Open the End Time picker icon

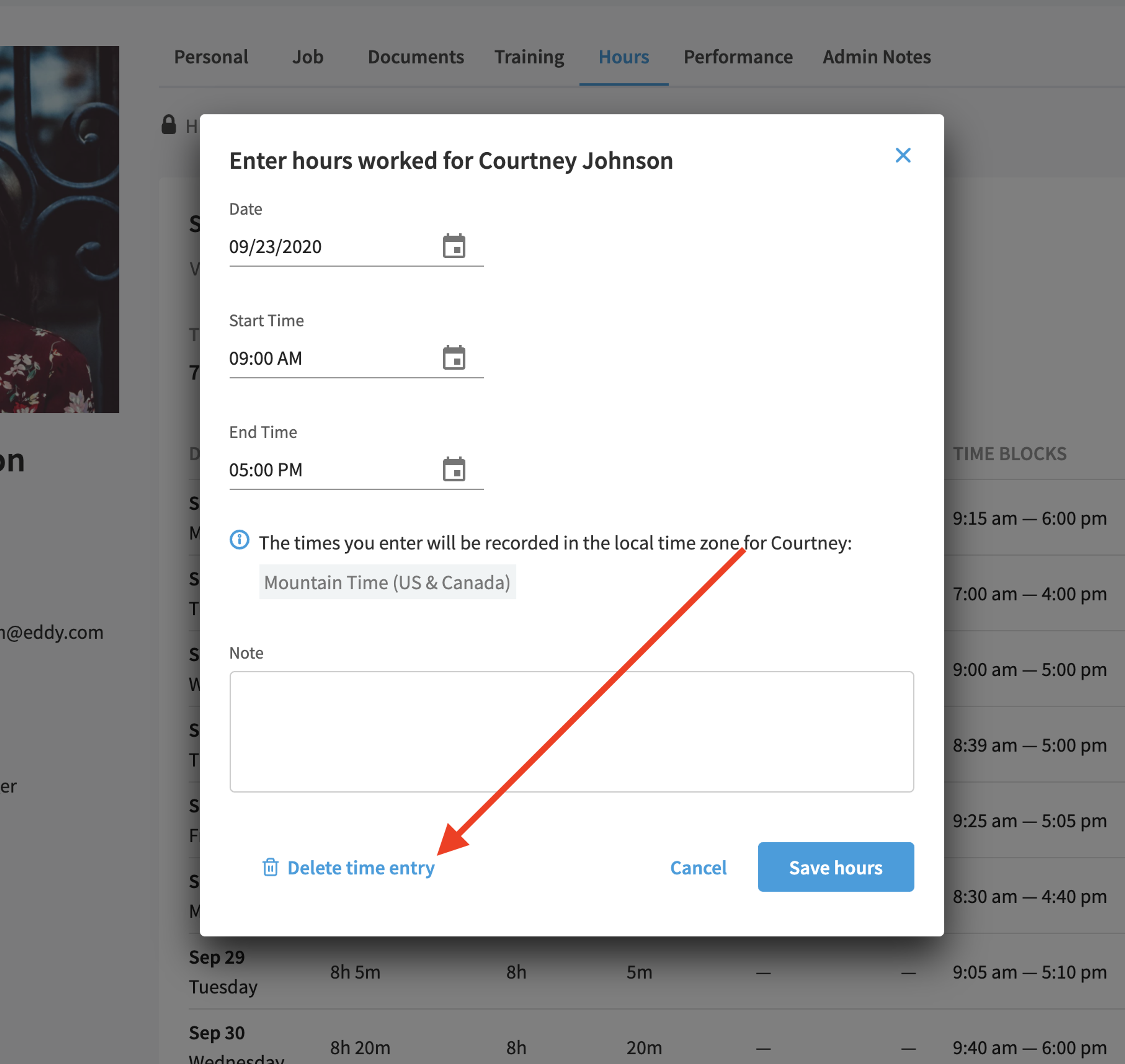point(454,469)
